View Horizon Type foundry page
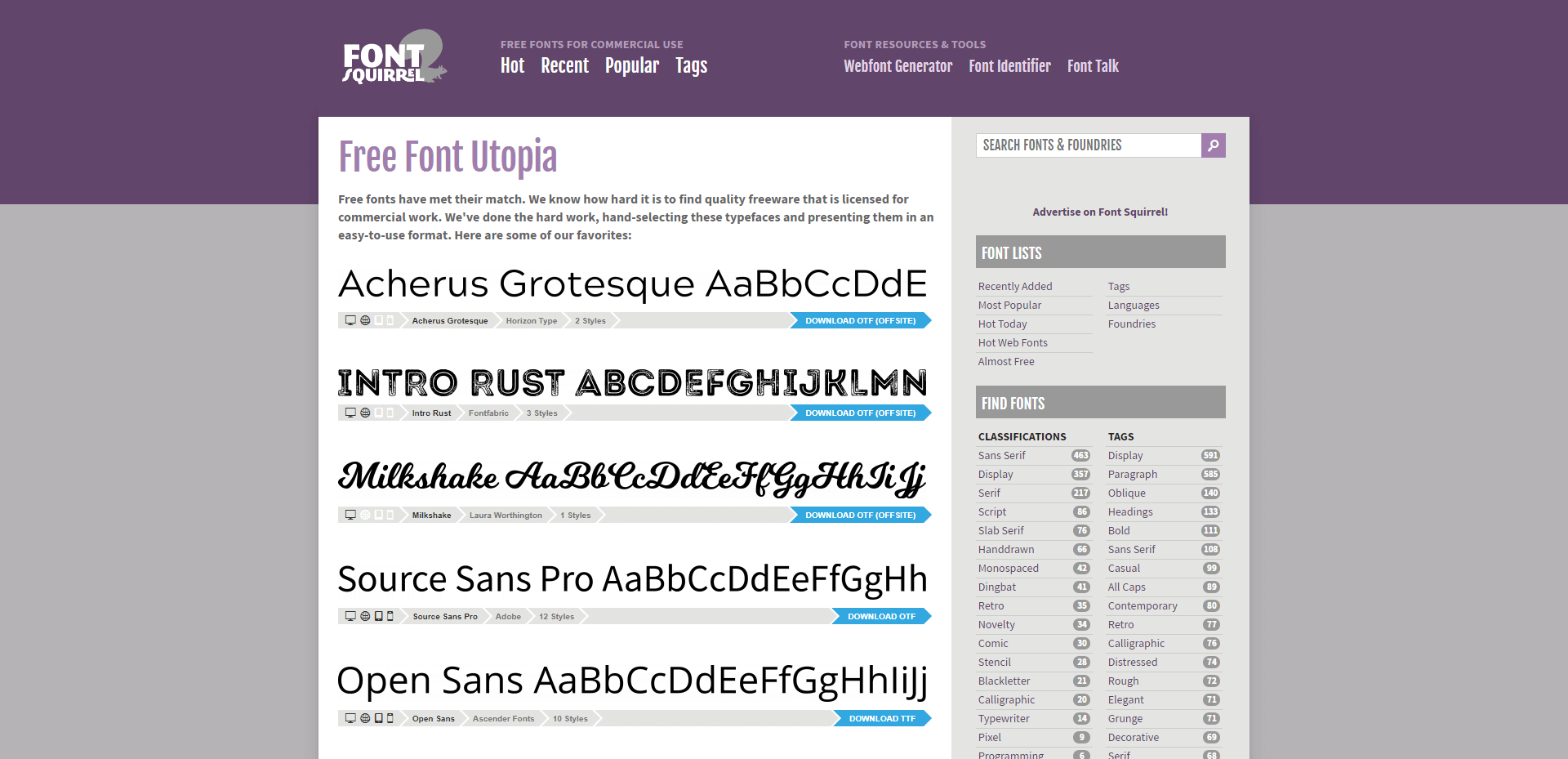The image size is (1568, 759). [532, 320]
